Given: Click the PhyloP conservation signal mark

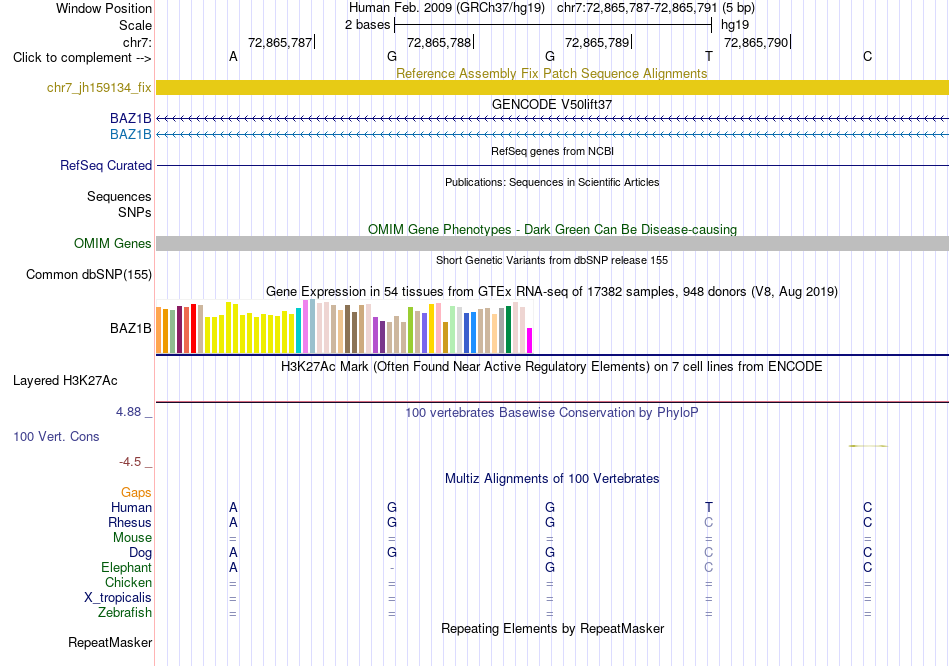Looking at the screenshot, I should (x=868, y=446).
